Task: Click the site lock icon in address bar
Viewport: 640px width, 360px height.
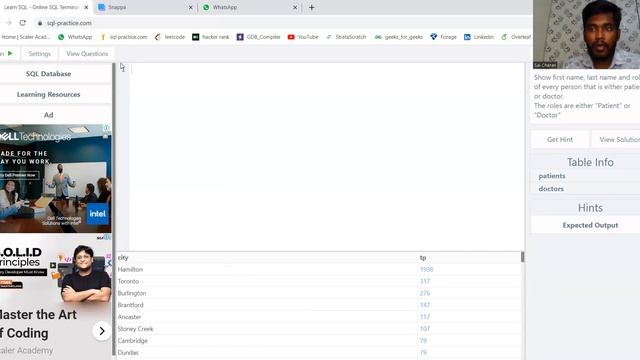Action: [x=40, y=23]
